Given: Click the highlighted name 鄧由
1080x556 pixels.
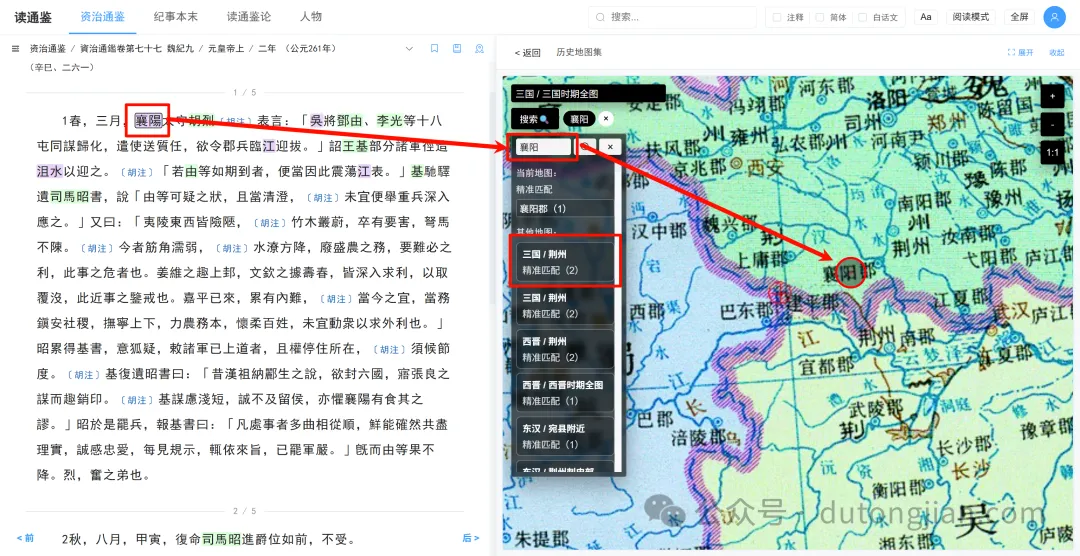Looking at the screenshot, I should click(x=351, y=121).
